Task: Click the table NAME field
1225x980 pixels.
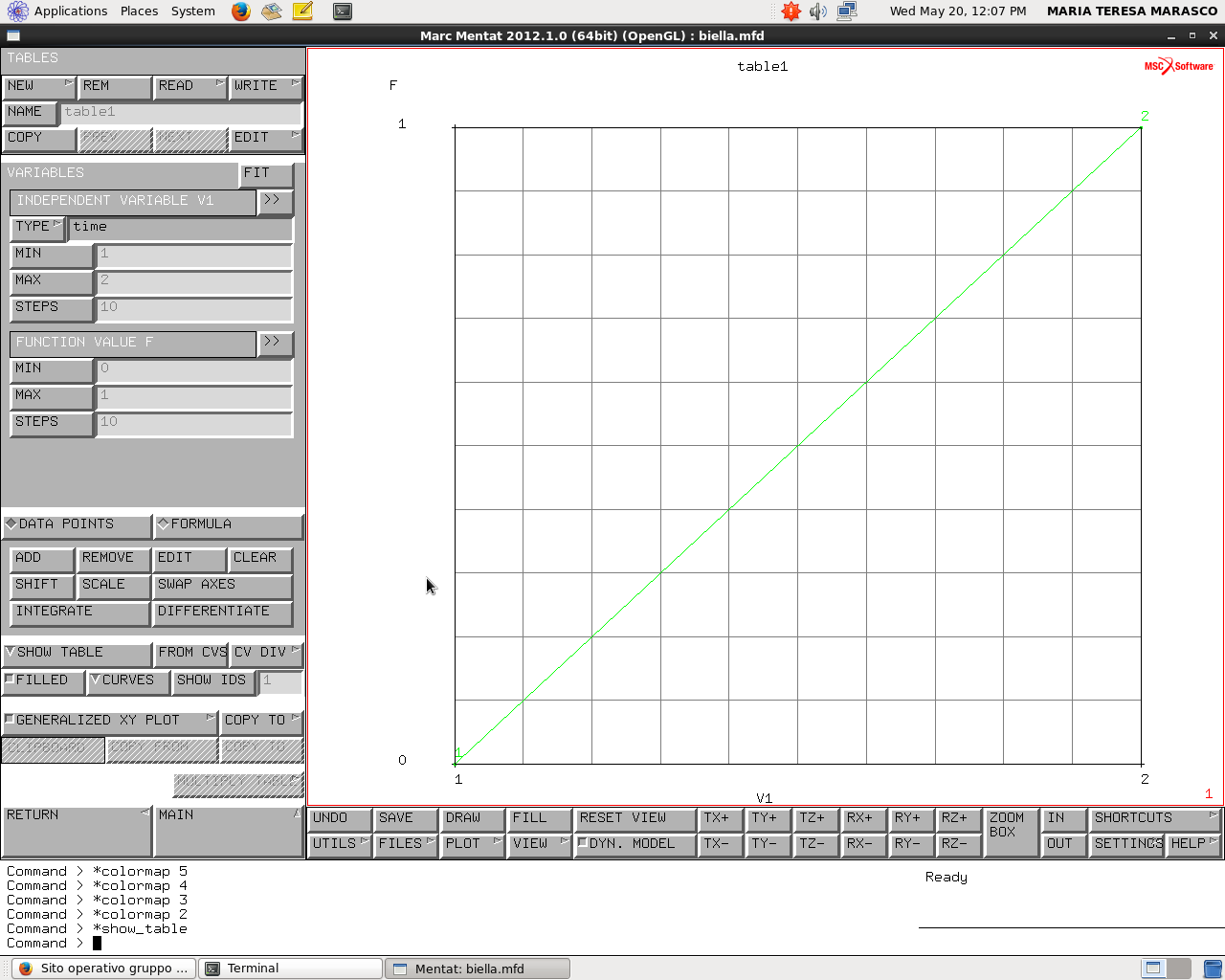Action: coord(181,113)
